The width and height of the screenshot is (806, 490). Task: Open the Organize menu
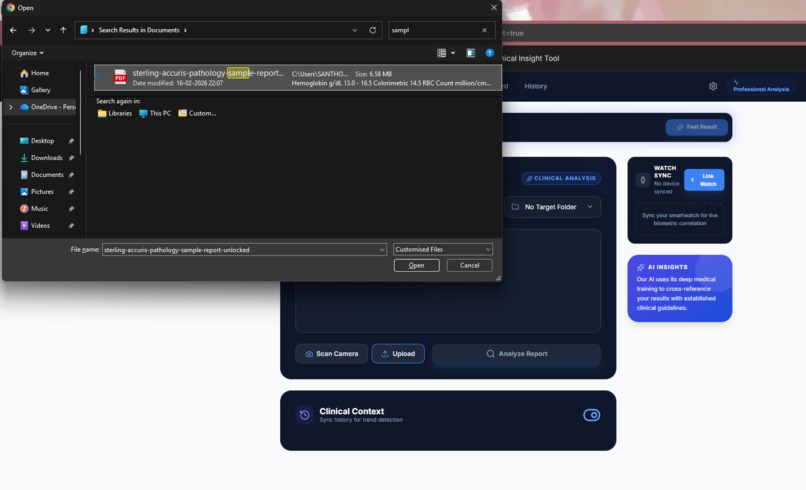[x=28, y=53]
